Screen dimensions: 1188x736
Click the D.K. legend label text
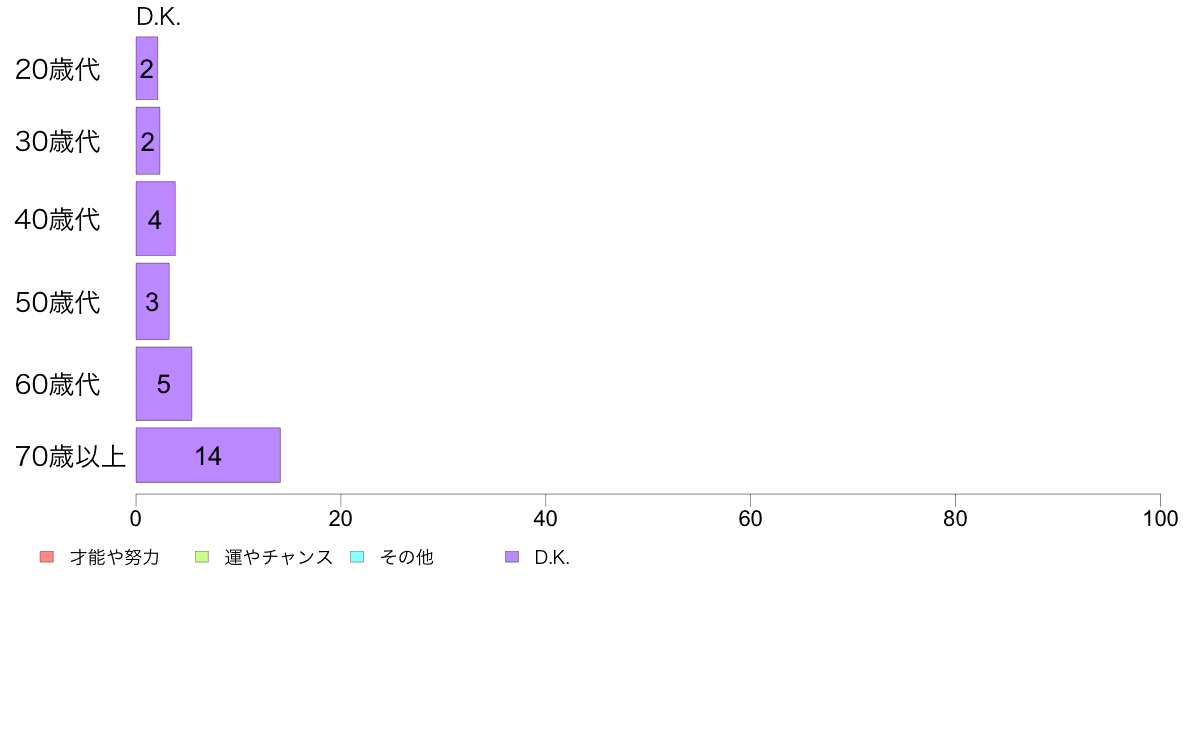tap(552, 557)
